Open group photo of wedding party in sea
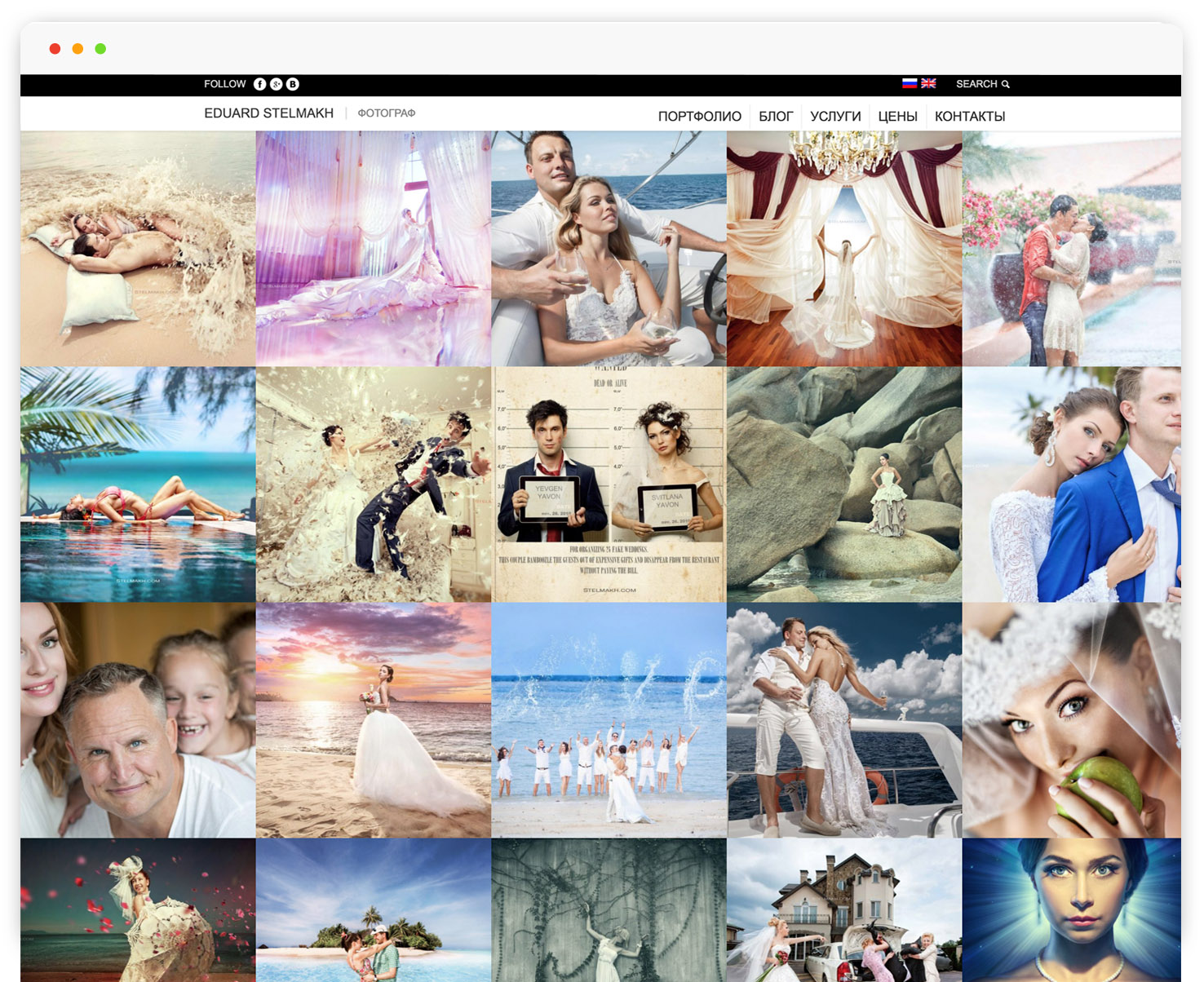Viewport: 1204px width, 982px height. pyautogui.click(x=609, y=720)
